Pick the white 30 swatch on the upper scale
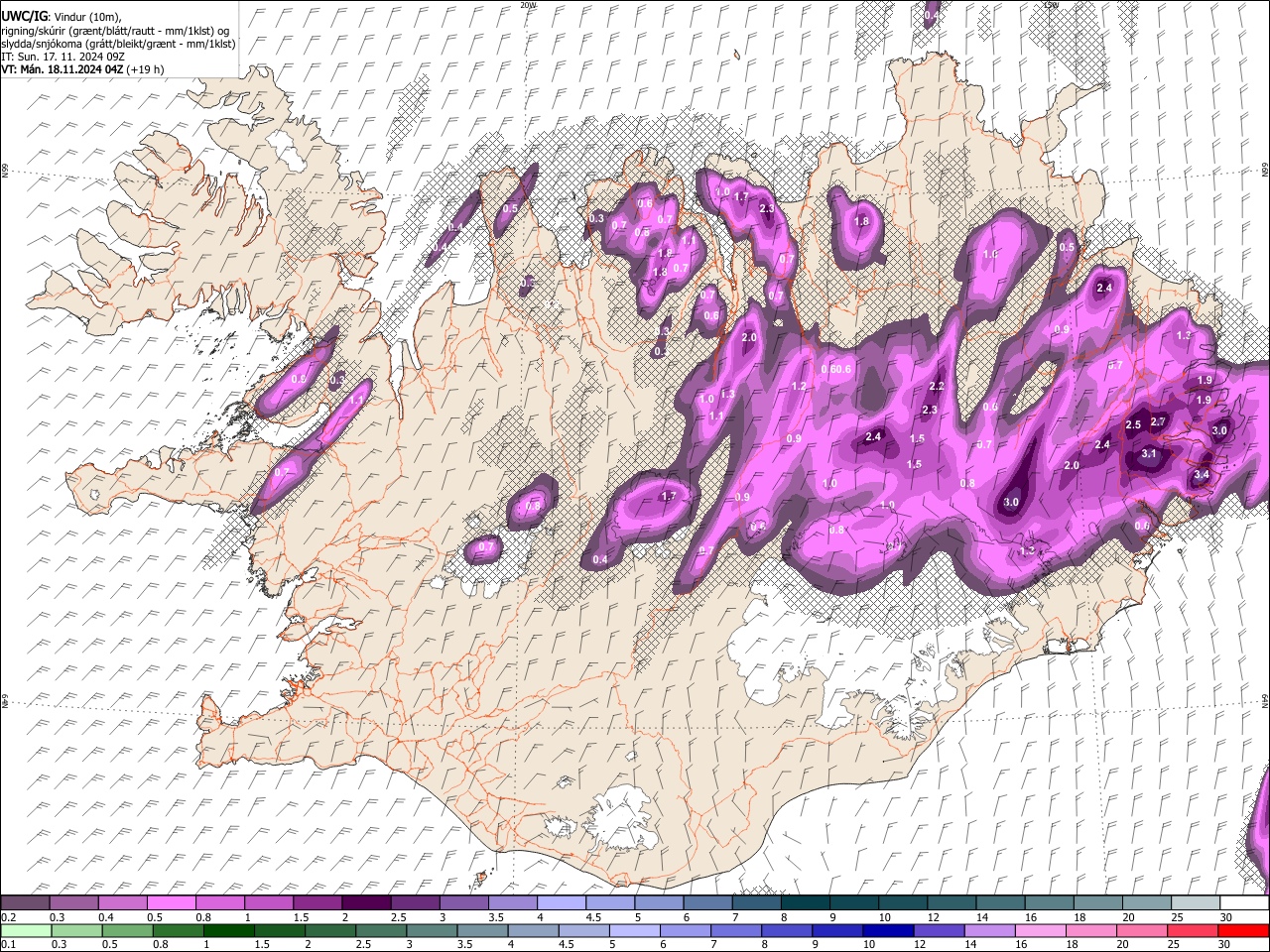Screen dimensions: 1270x952 (x=1244, y=903)
